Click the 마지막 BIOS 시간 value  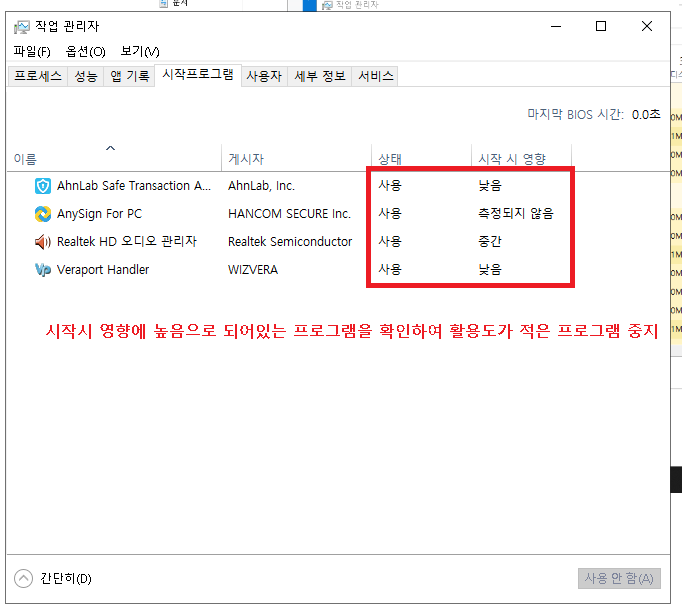pyautogui.click(x=646, y=115)
